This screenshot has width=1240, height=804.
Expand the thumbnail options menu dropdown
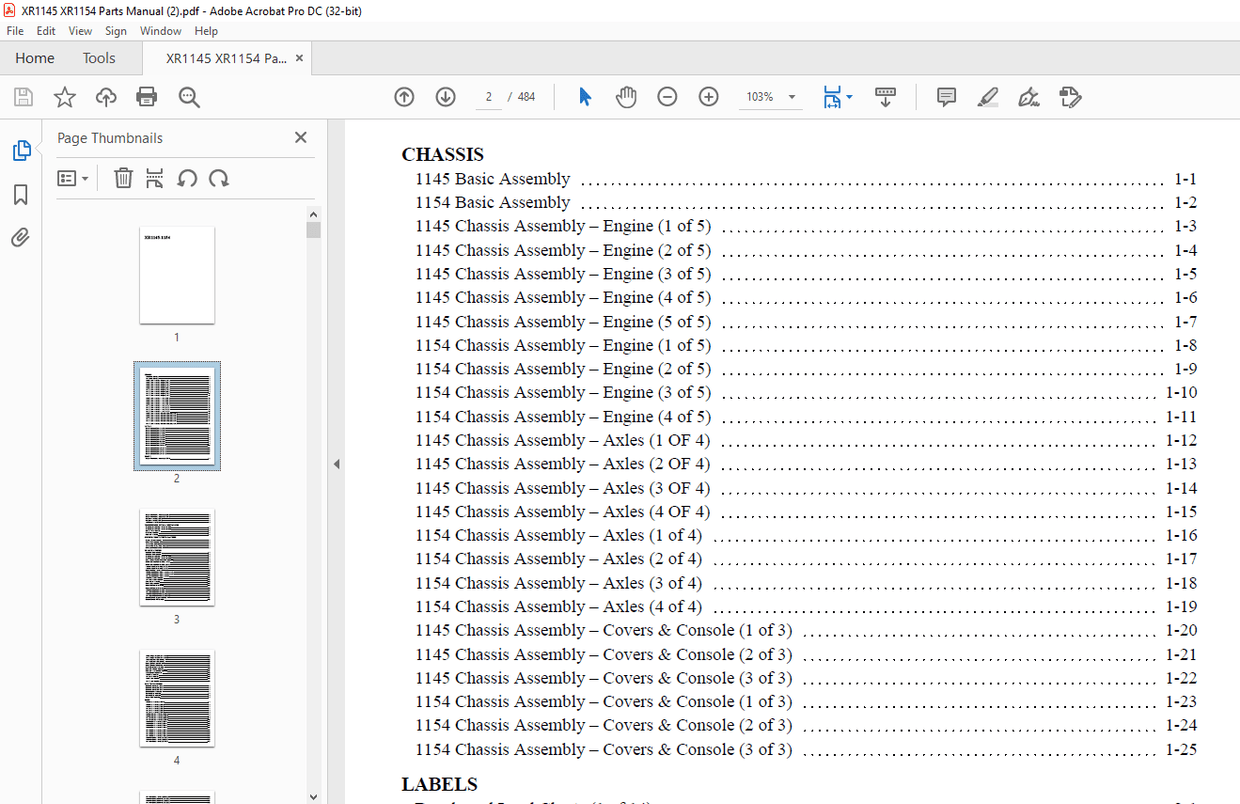pyautogui.click(x=73, y=179)
